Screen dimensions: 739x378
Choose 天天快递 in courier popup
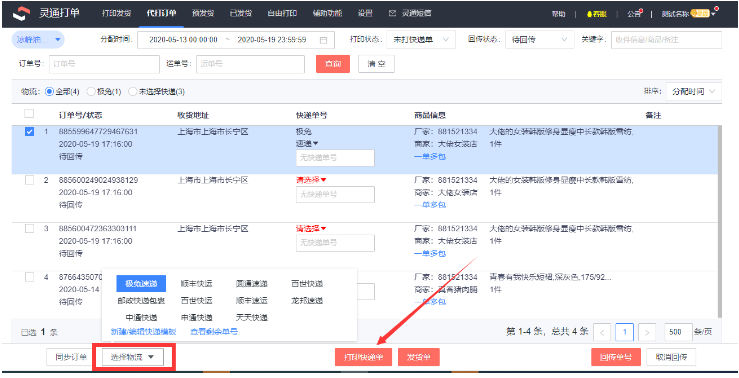252,317
